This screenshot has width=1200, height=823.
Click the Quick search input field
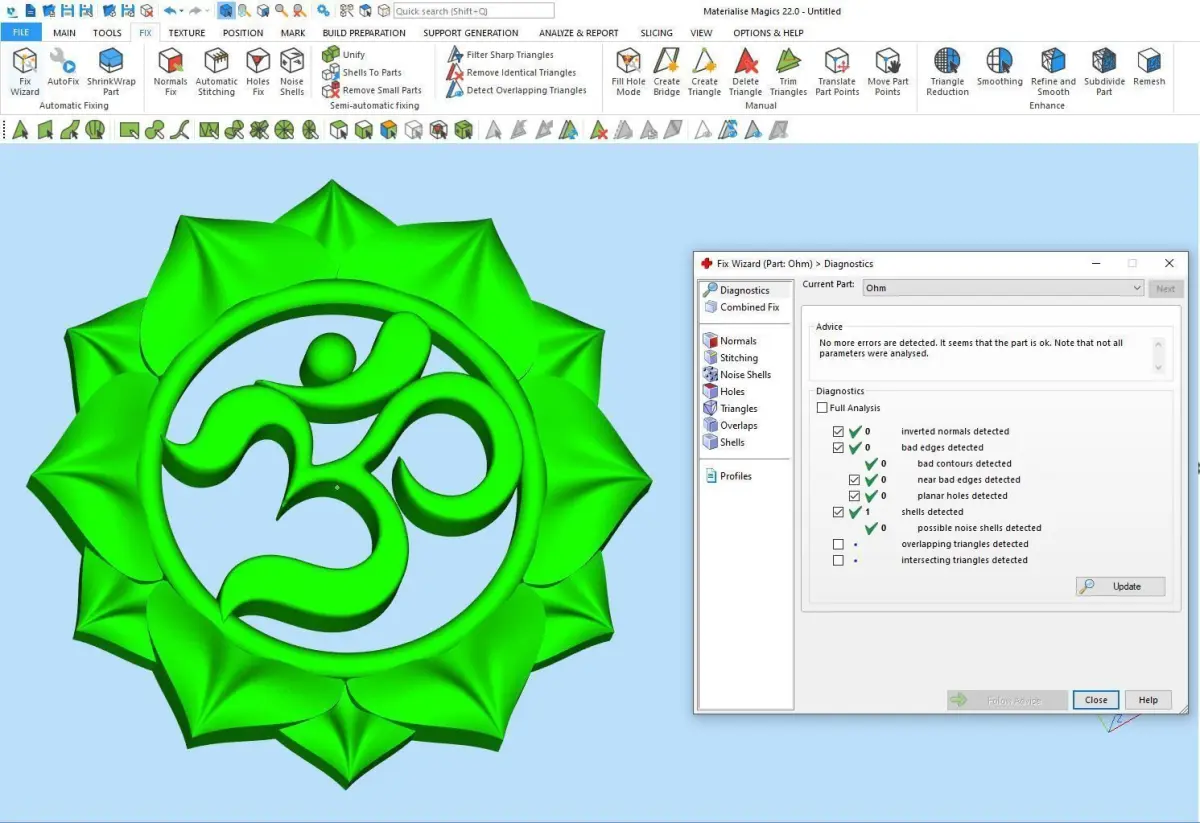(x=473, y=11)
